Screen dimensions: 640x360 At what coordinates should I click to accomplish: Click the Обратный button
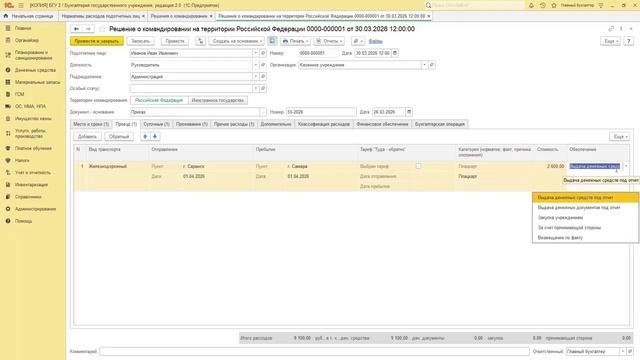click(119, 136)
